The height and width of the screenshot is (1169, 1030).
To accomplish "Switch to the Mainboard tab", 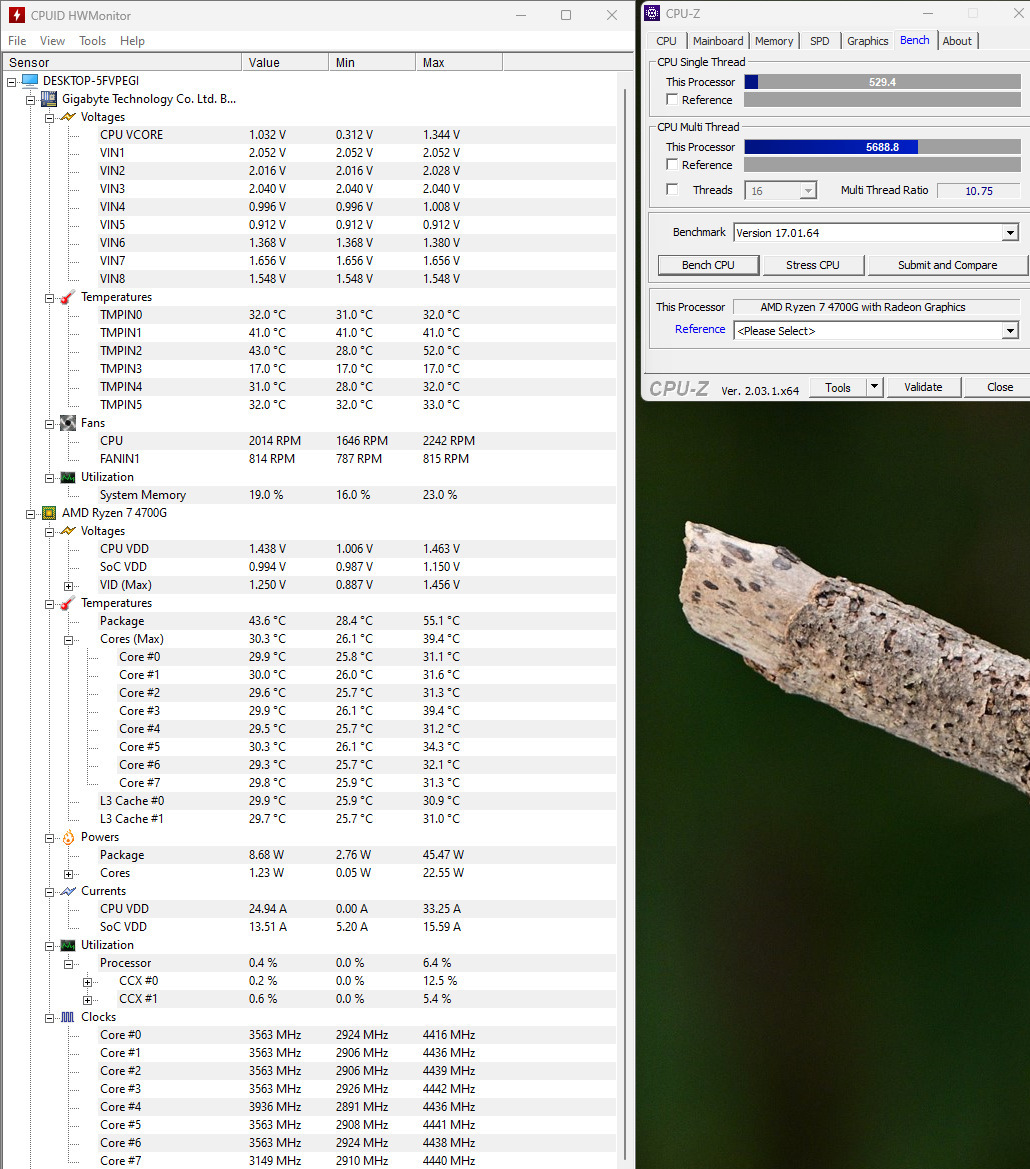I will (718, 41).
